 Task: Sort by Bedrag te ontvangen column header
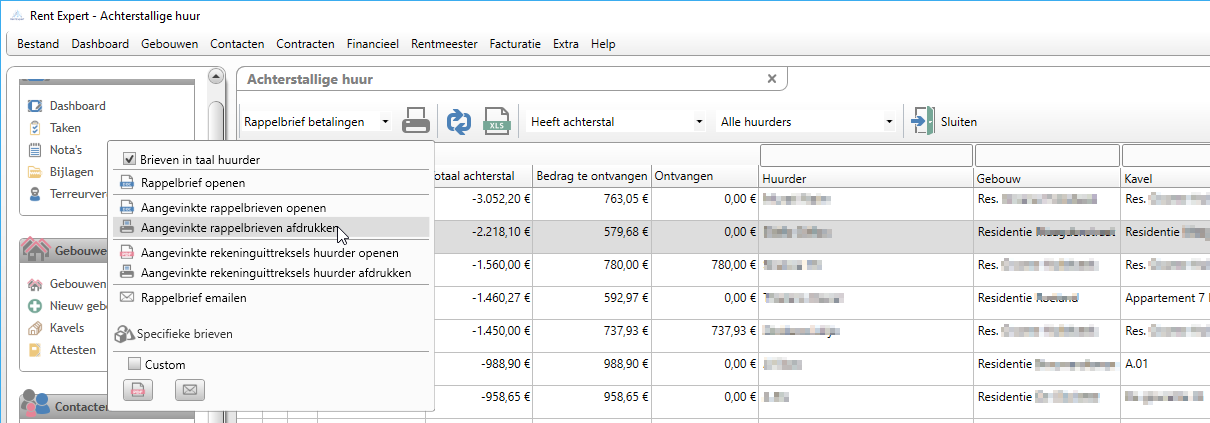592,177
